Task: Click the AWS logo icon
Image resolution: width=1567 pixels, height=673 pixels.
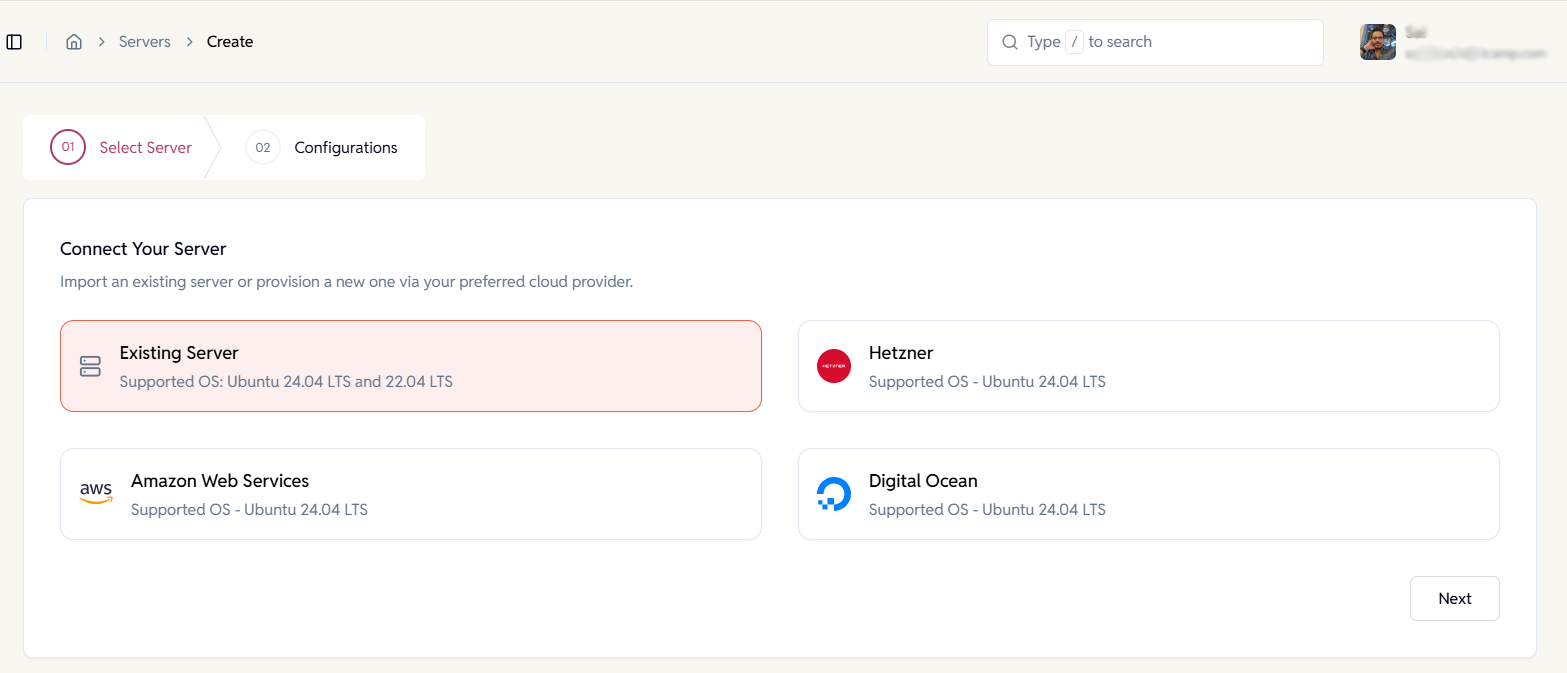Action: tap(95, 493)
